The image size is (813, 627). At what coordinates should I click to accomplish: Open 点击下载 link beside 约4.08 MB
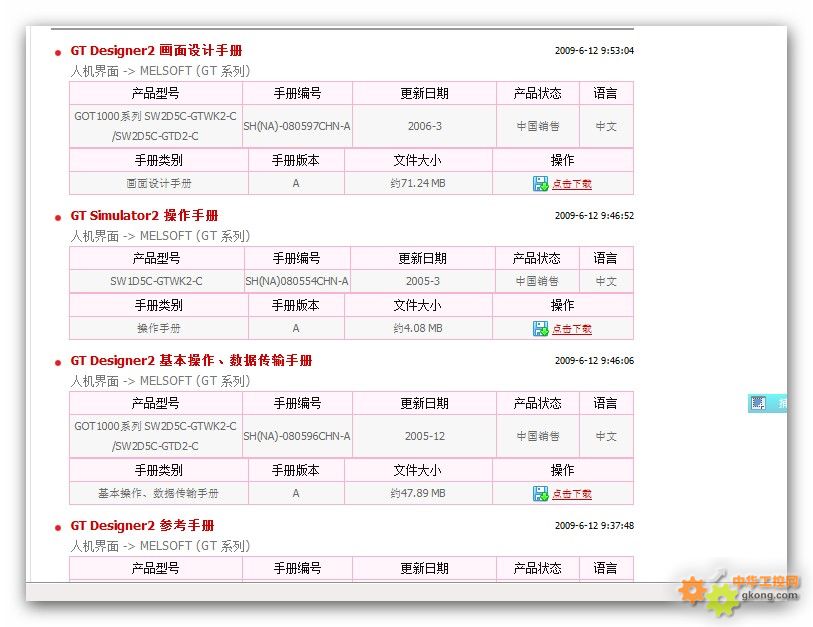coord(571,329)
